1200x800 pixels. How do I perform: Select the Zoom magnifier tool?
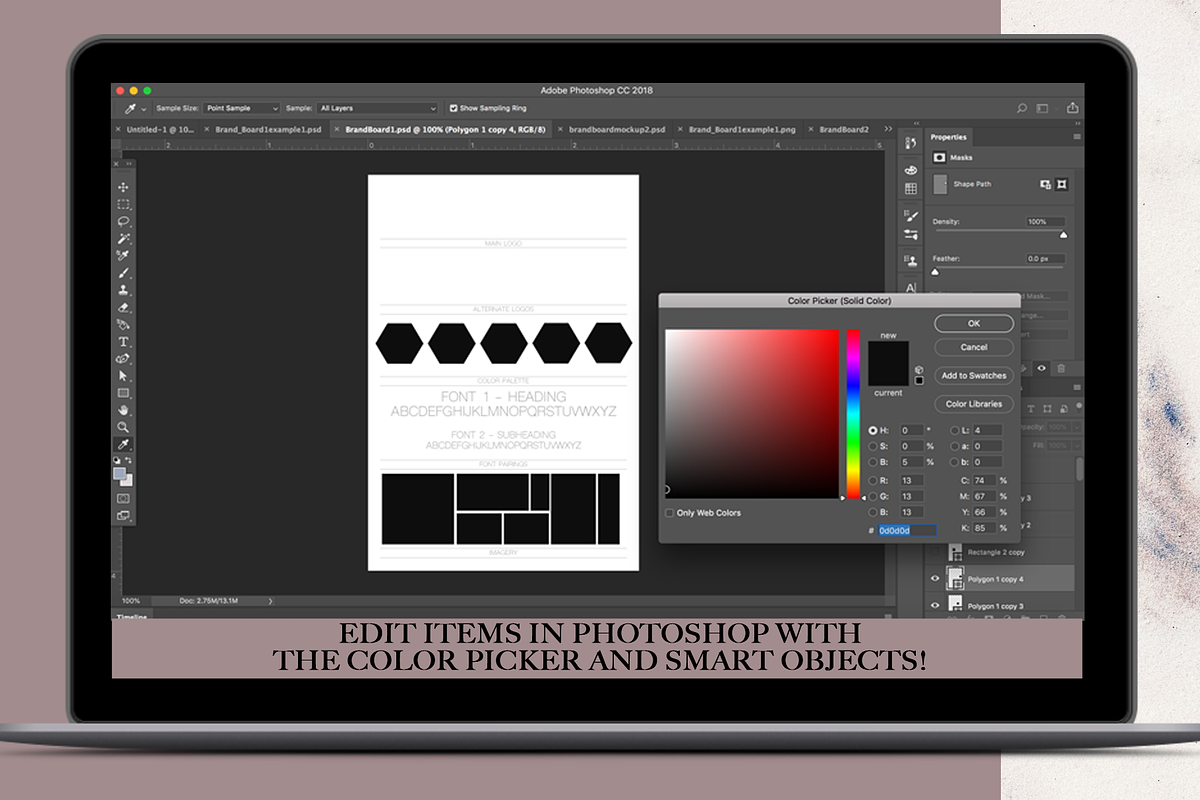pos(124,426)
